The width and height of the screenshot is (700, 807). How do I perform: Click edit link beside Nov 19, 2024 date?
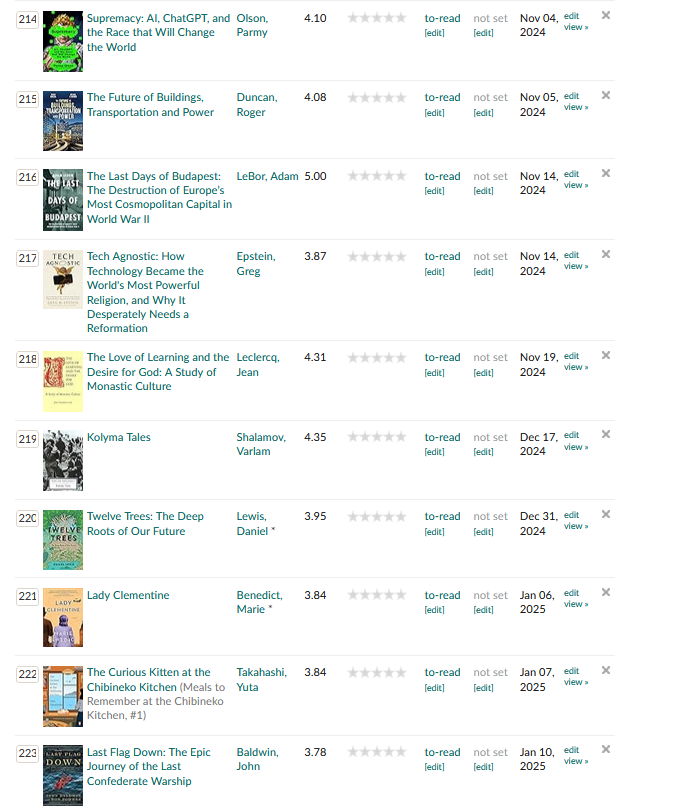click(x=571, y=356)
